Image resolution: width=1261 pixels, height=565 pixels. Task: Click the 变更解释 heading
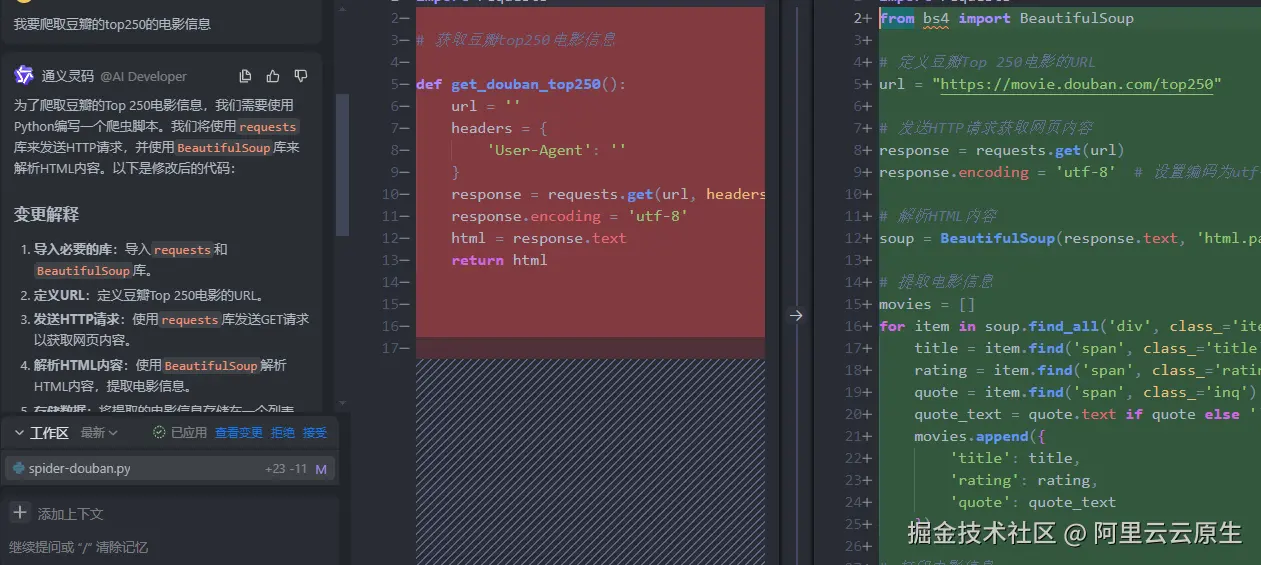46,214
